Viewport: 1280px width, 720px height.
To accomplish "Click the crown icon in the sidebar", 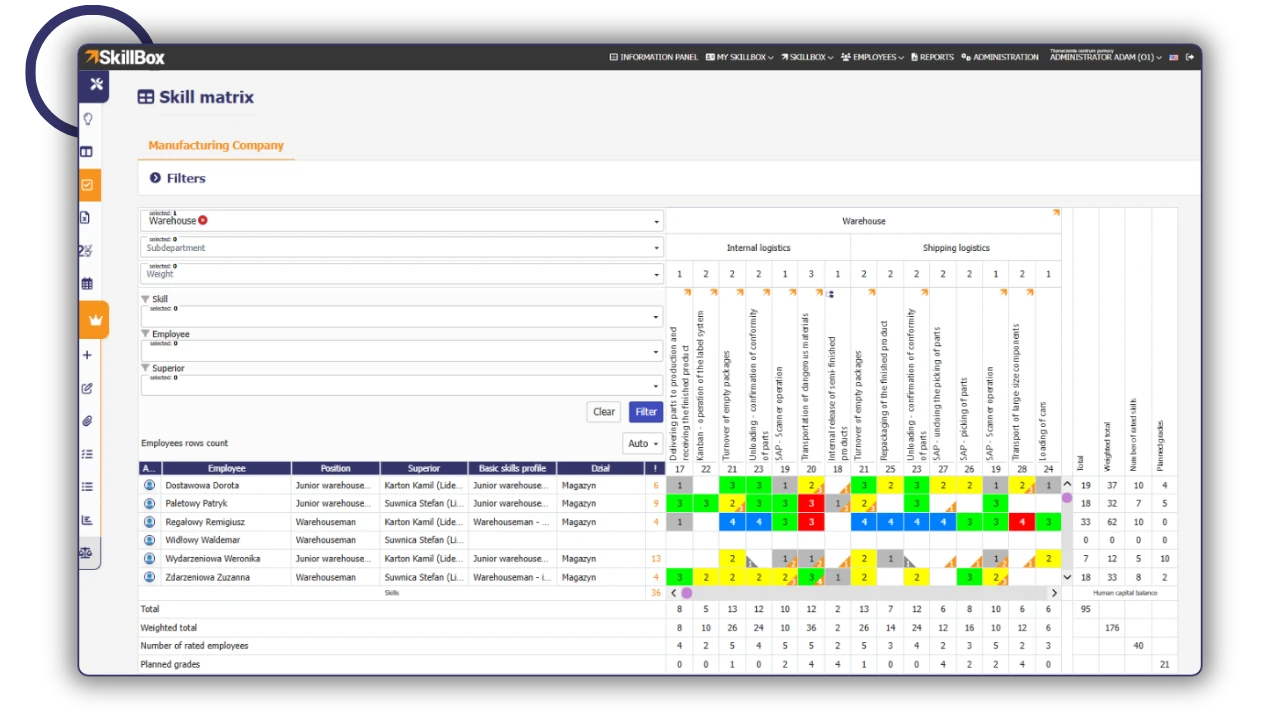I will click(x=96, y=320).
